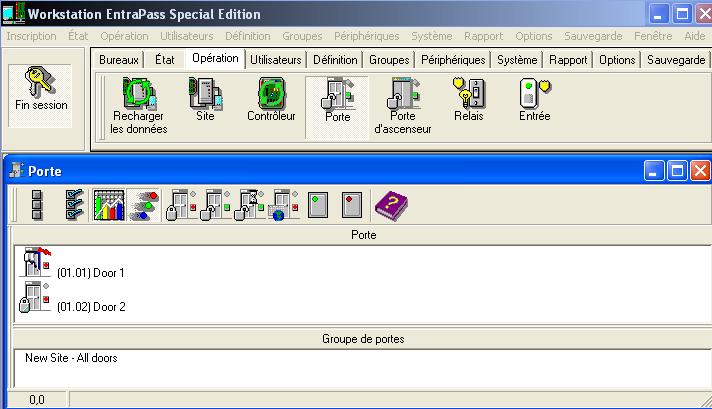The image size is (712, 409).
Task: Switch to the Sauvegarde tab
Action: click(x=676, y=59)
